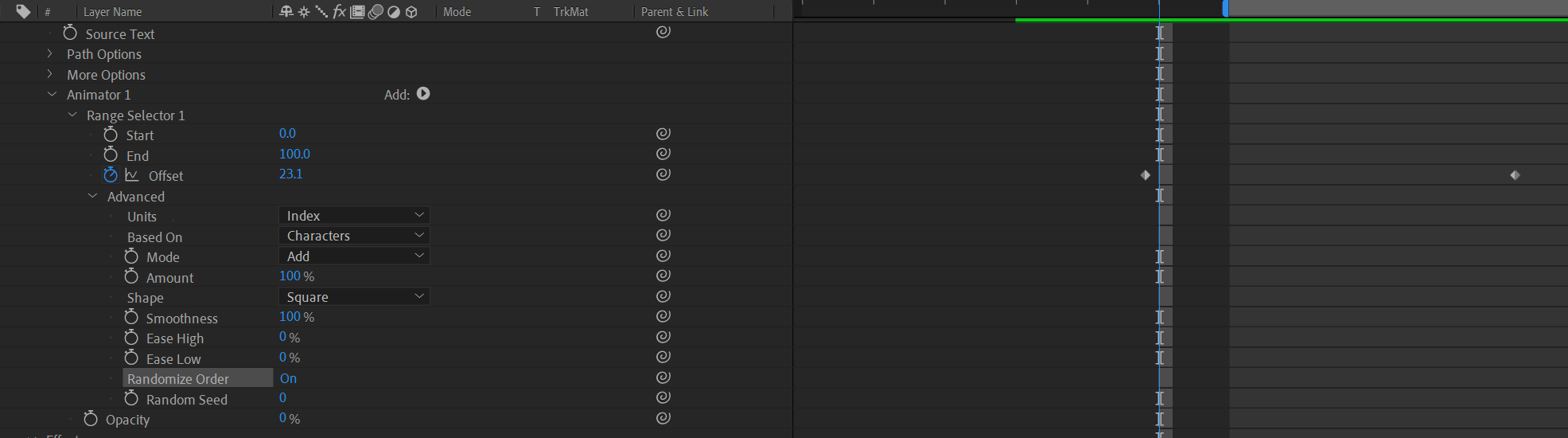
Task: Toggle the Amount stopwatch keyframing
Action: [x=131, y=276]
